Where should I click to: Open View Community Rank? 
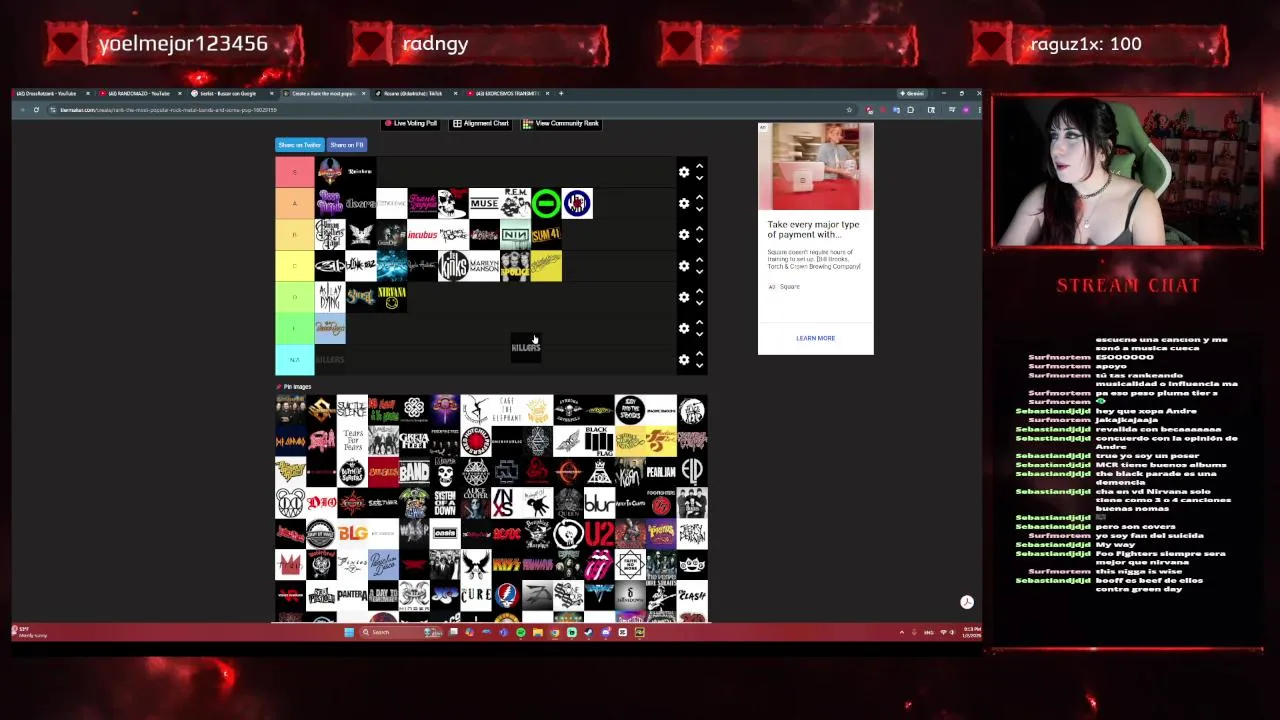click(x=561, y=123)
